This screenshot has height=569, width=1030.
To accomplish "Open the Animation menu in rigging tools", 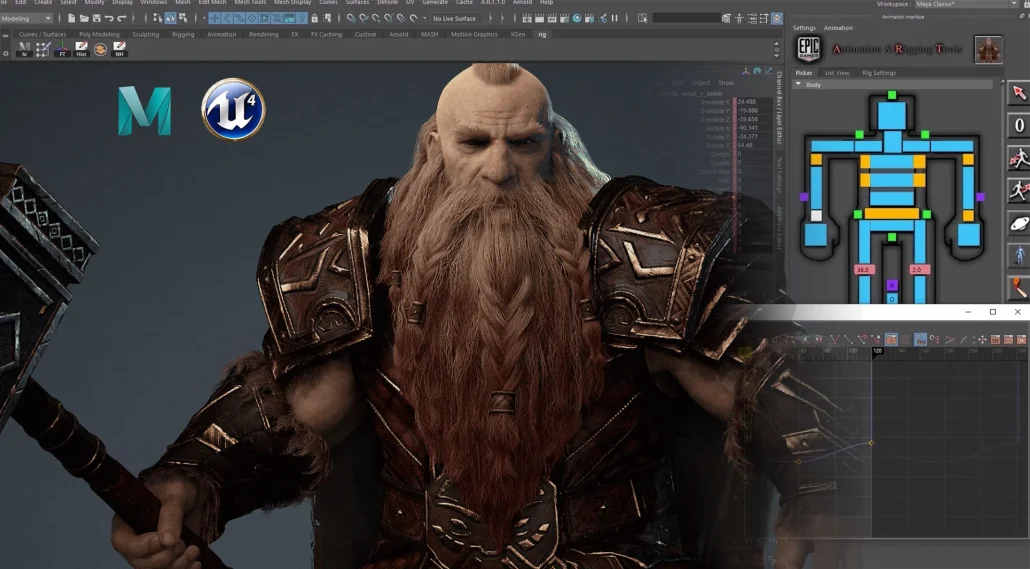I will 838,28.
